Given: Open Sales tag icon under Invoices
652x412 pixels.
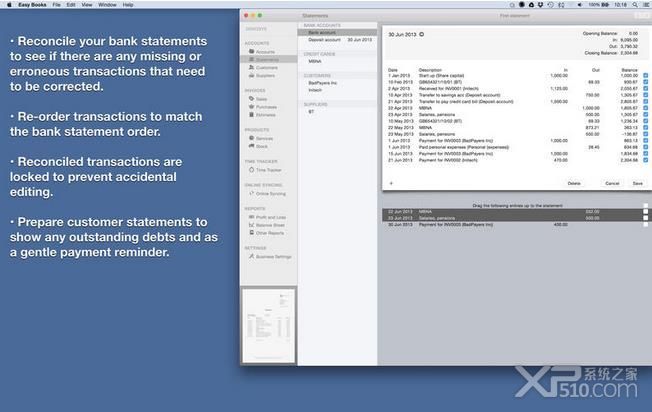Looking at the screenshot, I should (251, 99).
